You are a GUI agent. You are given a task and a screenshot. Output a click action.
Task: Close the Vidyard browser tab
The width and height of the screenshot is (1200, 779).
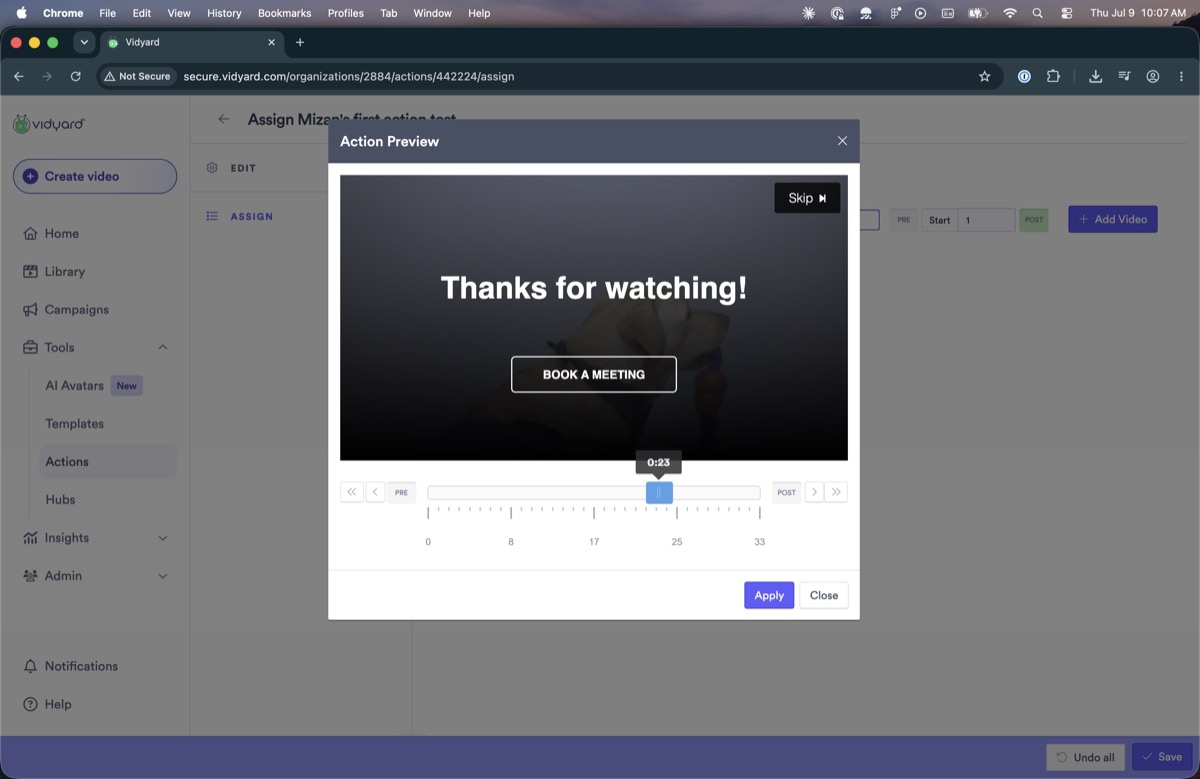click(271, 42)
